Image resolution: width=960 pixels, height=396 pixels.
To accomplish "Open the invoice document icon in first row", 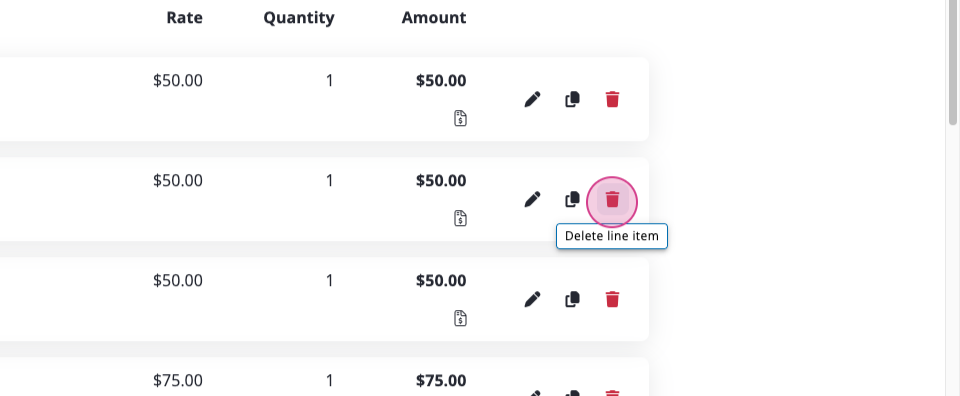I will click(460, 118).
